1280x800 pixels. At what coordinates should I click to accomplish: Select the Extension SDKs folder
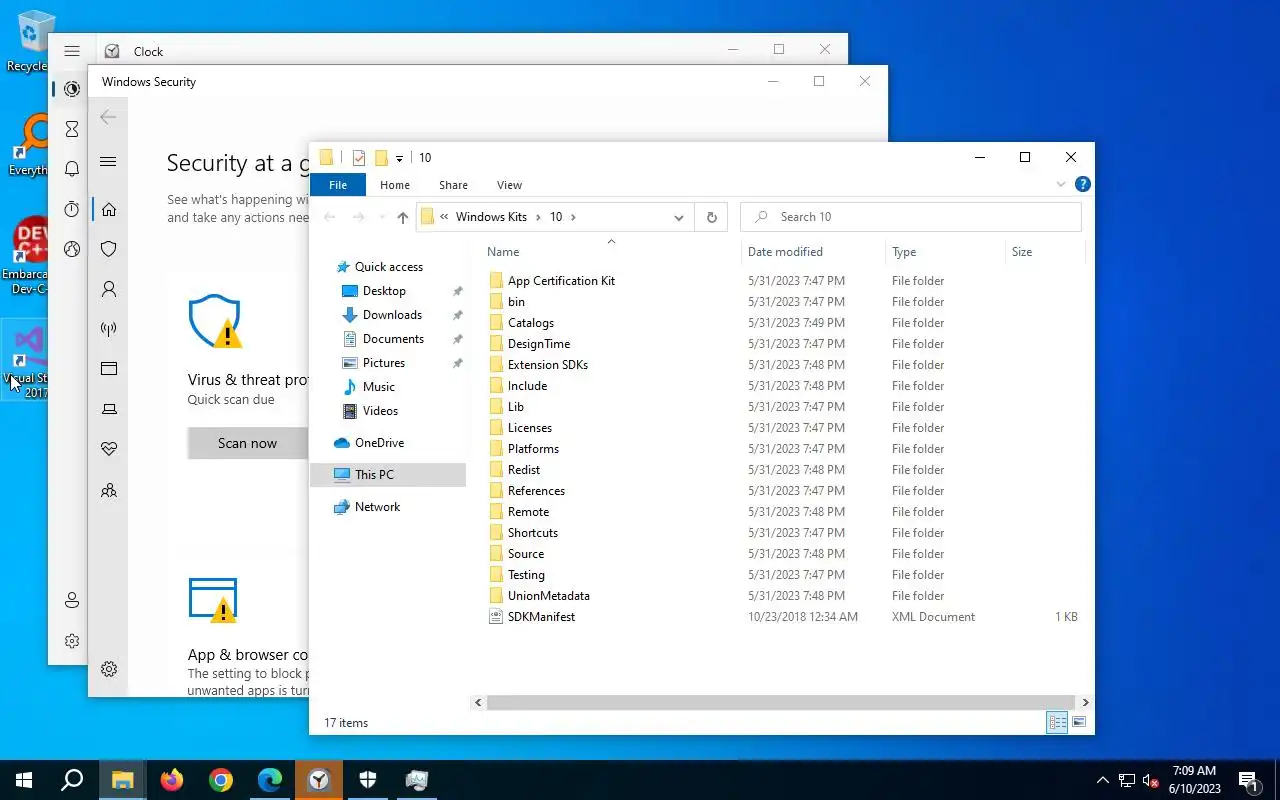(x=547, y=365)
